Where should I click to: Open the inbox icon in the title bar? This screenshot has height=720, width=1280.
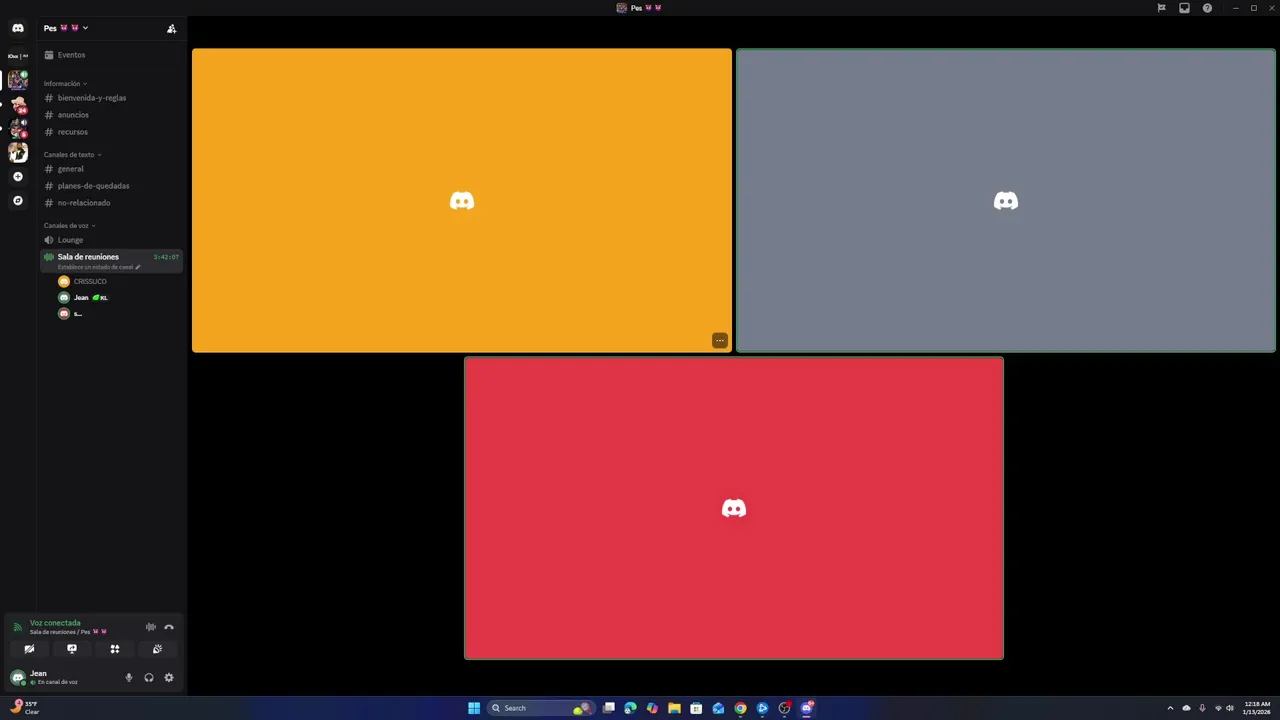tap(1184, 8)
